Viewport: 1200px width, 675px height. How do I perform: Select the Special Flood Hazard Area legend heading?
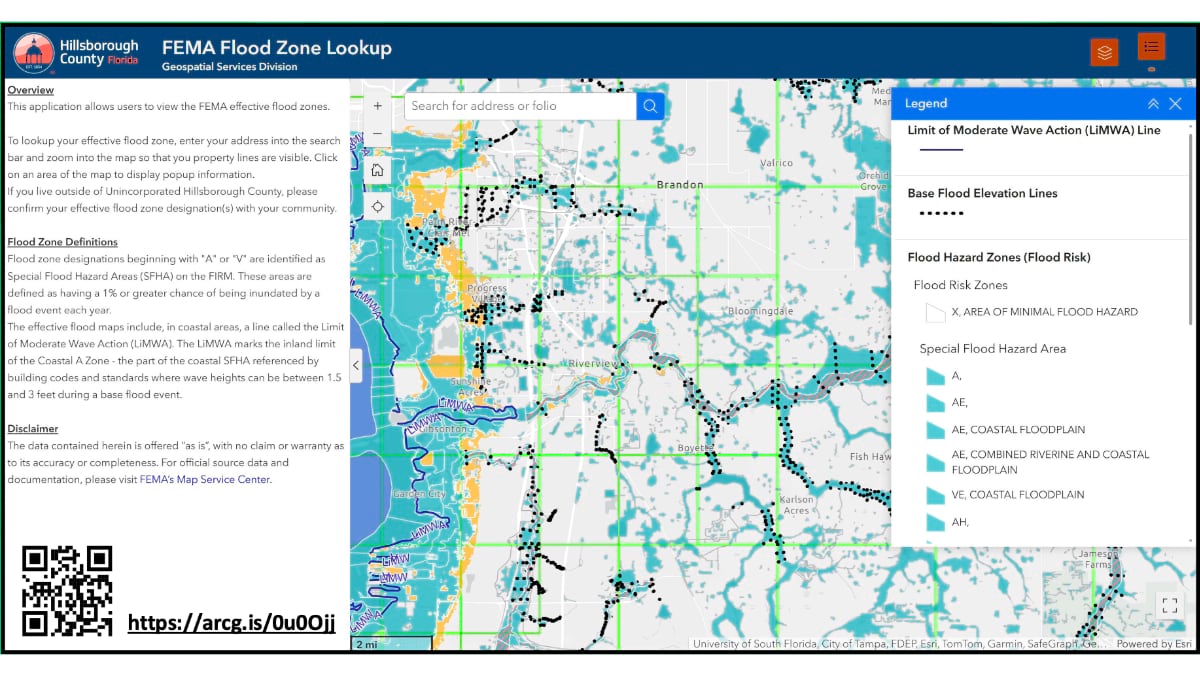click(993, 348)
